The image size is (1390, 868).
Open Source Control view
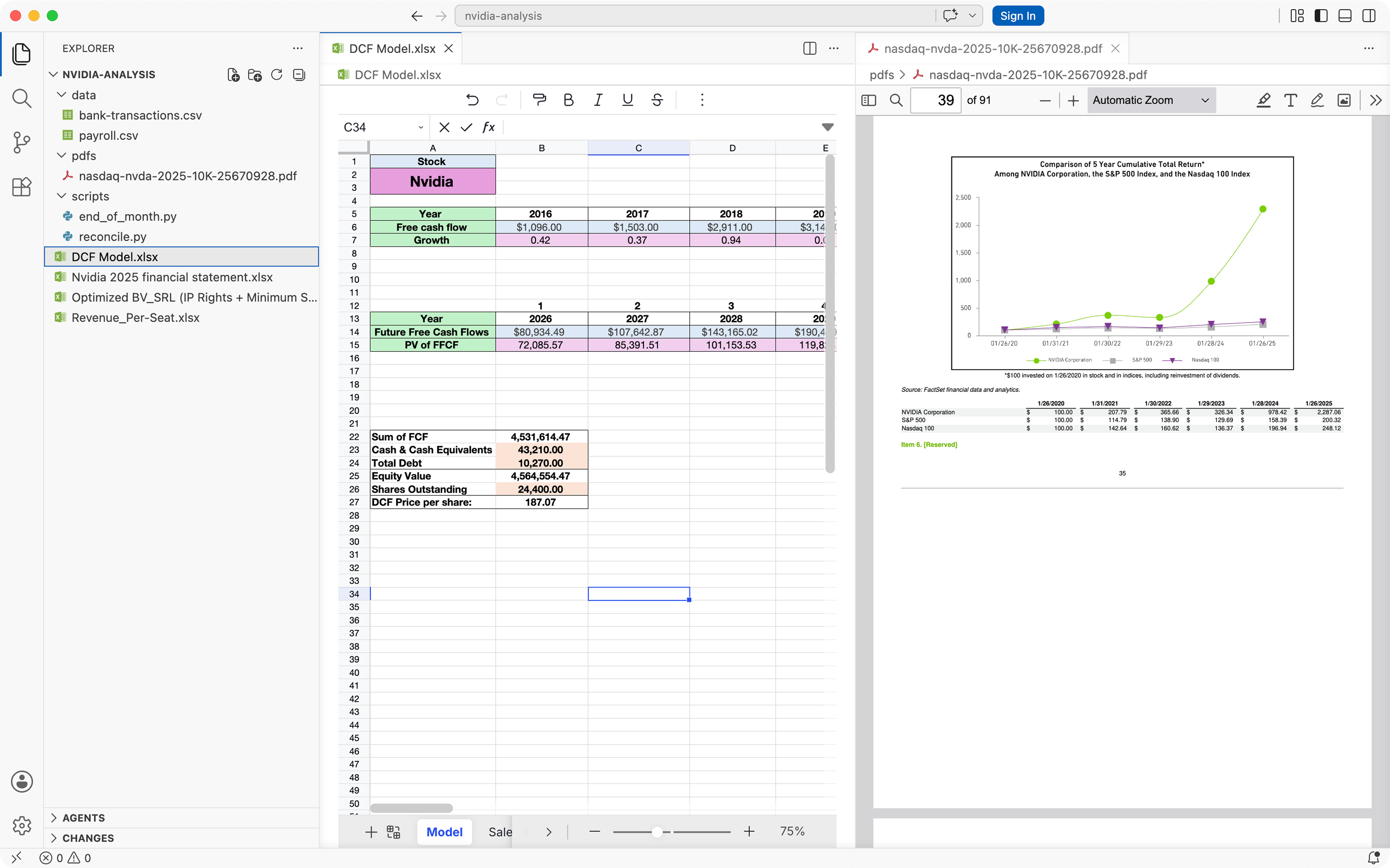tap(22, 142)
